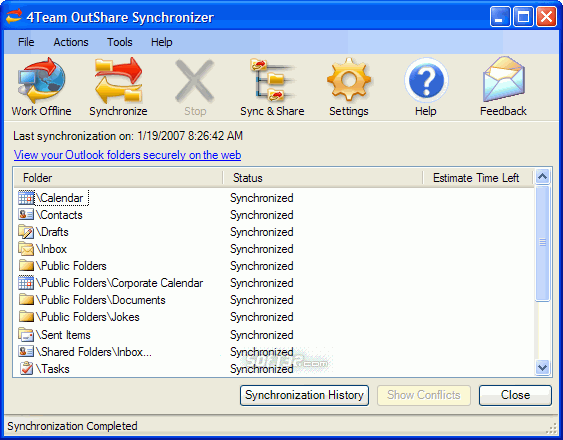Click the Close button at bottom
This screenshot has height=440, width=563.
point(515,395)
